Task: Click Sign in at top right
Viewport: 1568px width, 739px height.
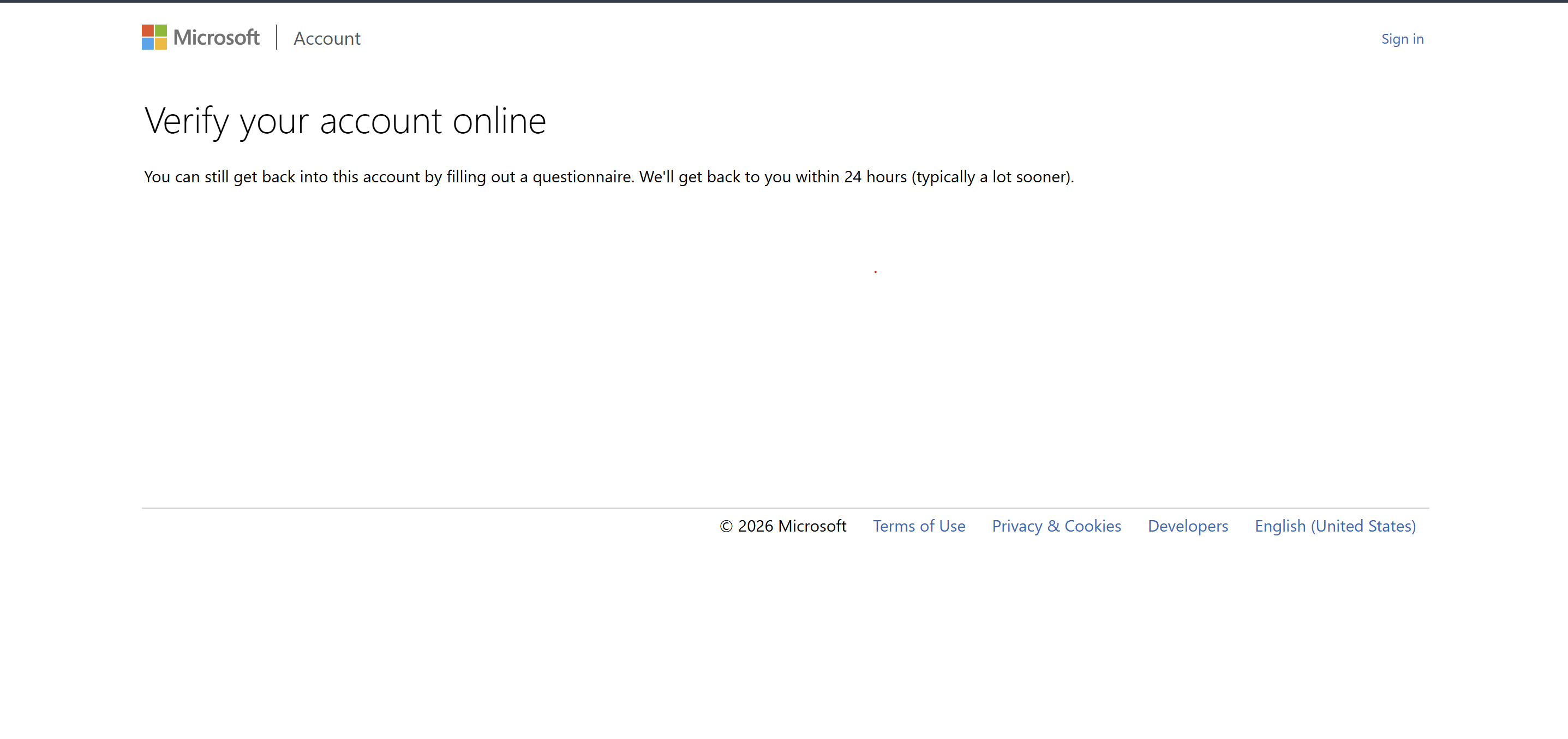Action: coord(1402,39)
